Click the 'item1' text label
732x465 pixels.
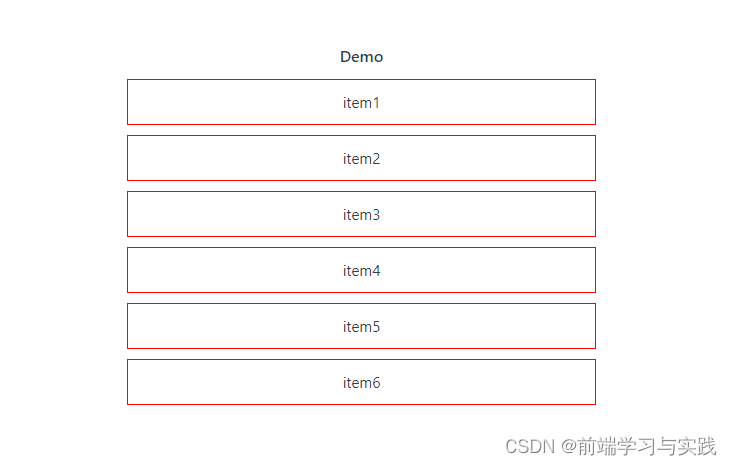click(x=361, y=103)
